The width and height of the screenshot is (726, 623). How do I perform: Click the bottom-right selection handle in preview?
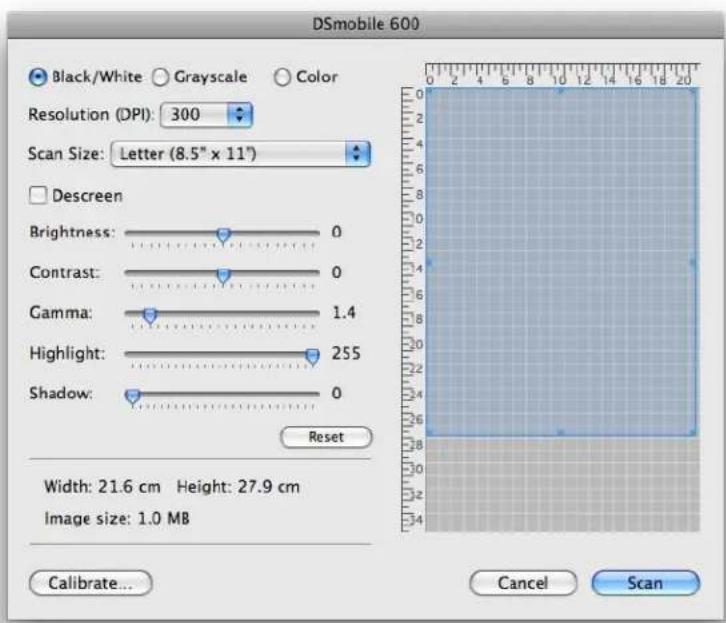click(694, 433)
